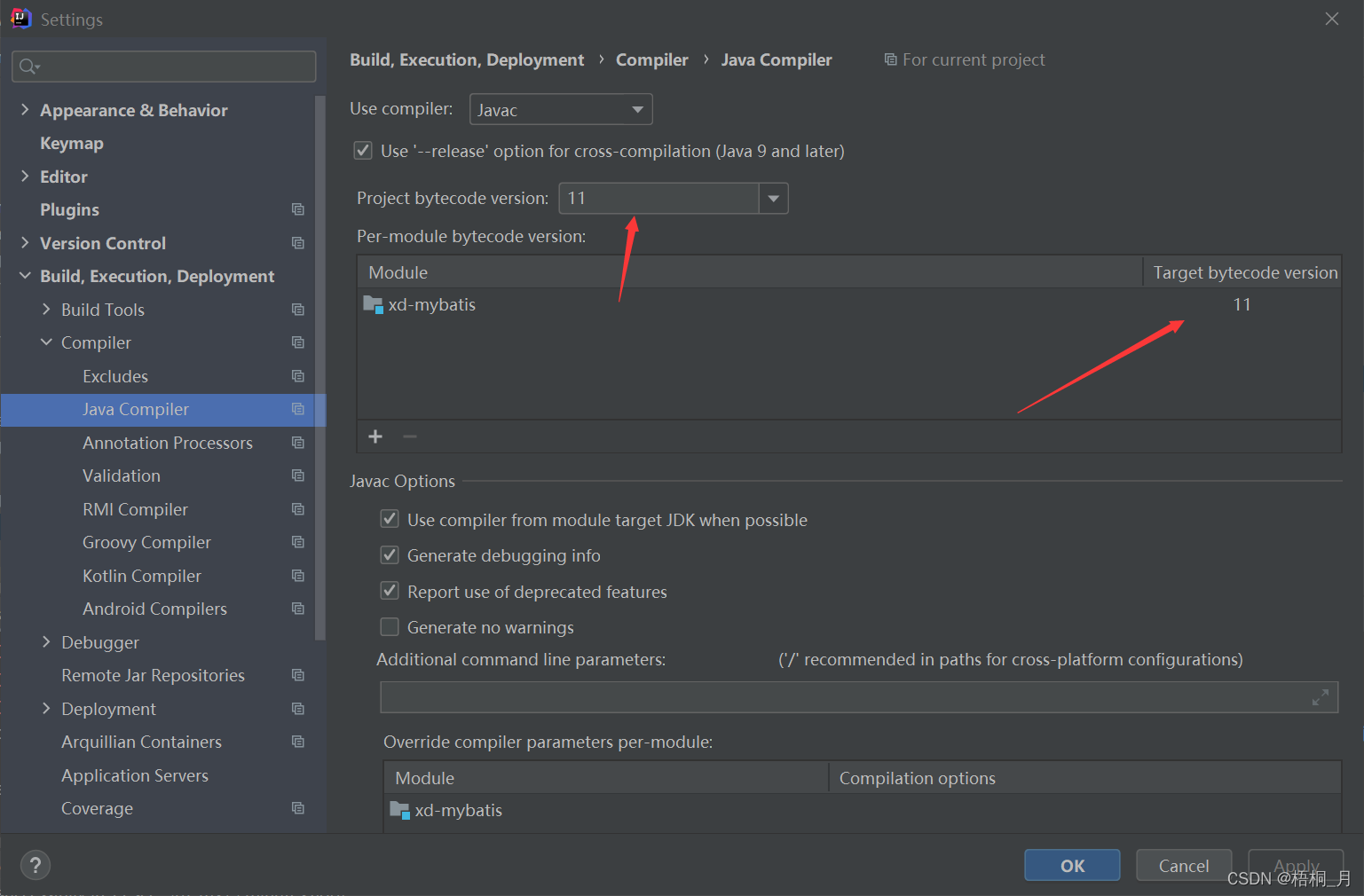Click the For current project copy icon
The width and height of the screenshot is (1364, 896).
[890, 59]
